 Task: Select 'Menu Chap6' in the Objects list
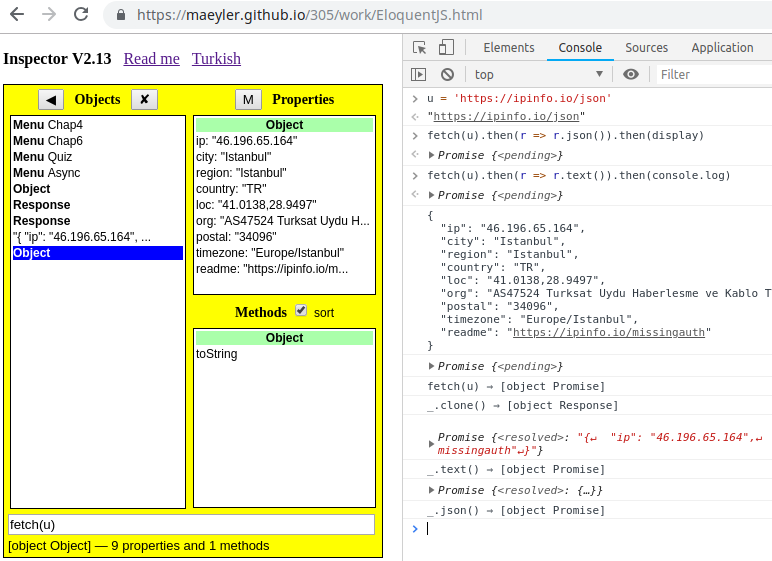(97, 141)
